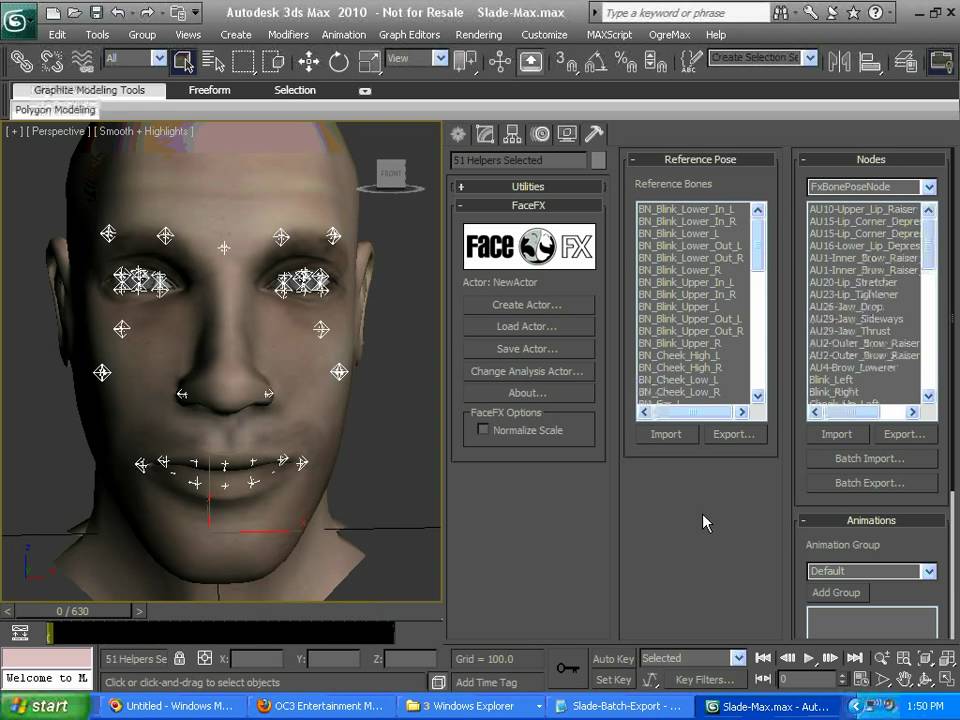Switch to the Selection ribbon tab

click(294, 90)
